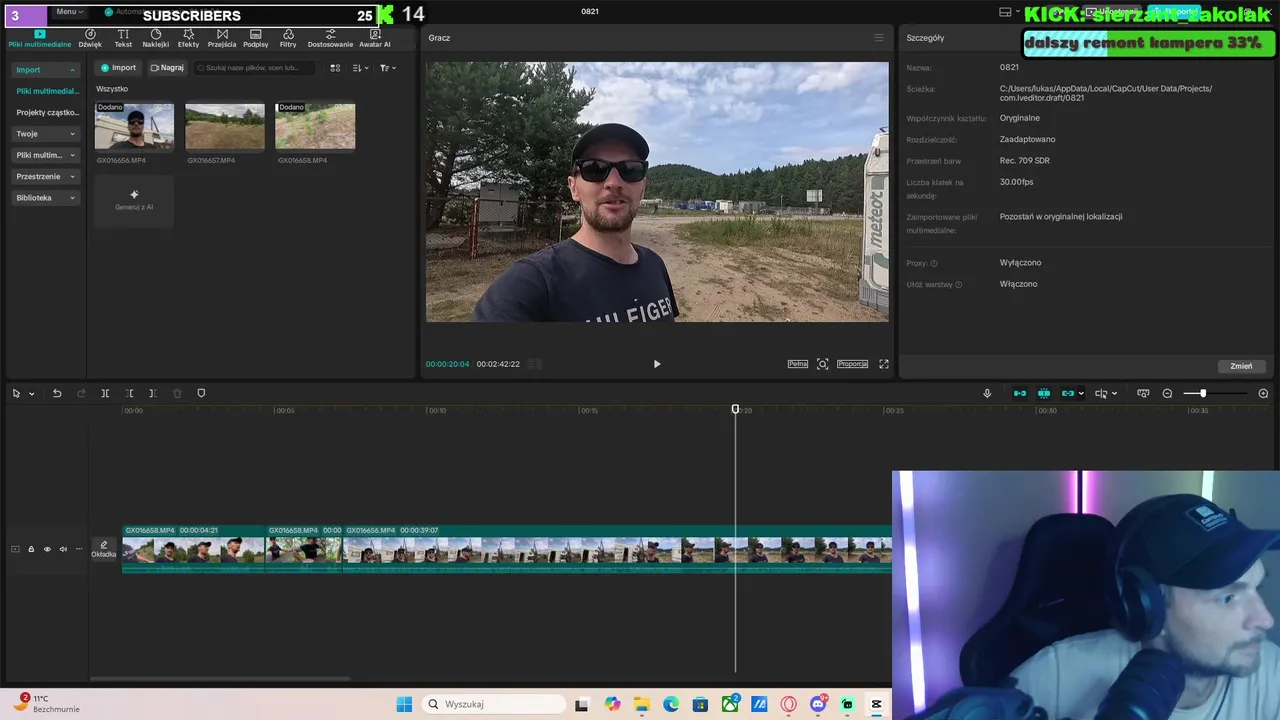Viewport: 1280px width, 720px height.
Task: Open the Dostosowanie adjustment tab
Action: (330, 38)
